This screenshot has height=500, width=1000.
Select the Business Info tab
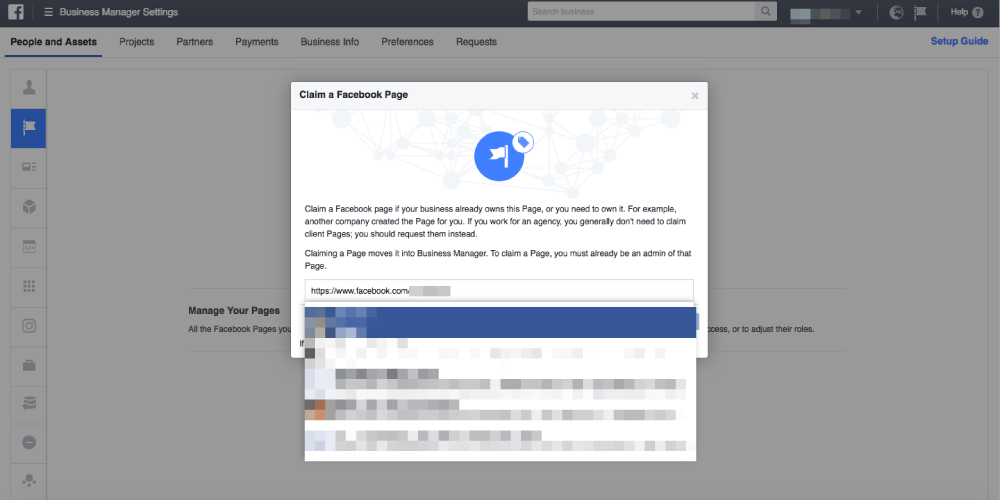[x=330, y=42]
